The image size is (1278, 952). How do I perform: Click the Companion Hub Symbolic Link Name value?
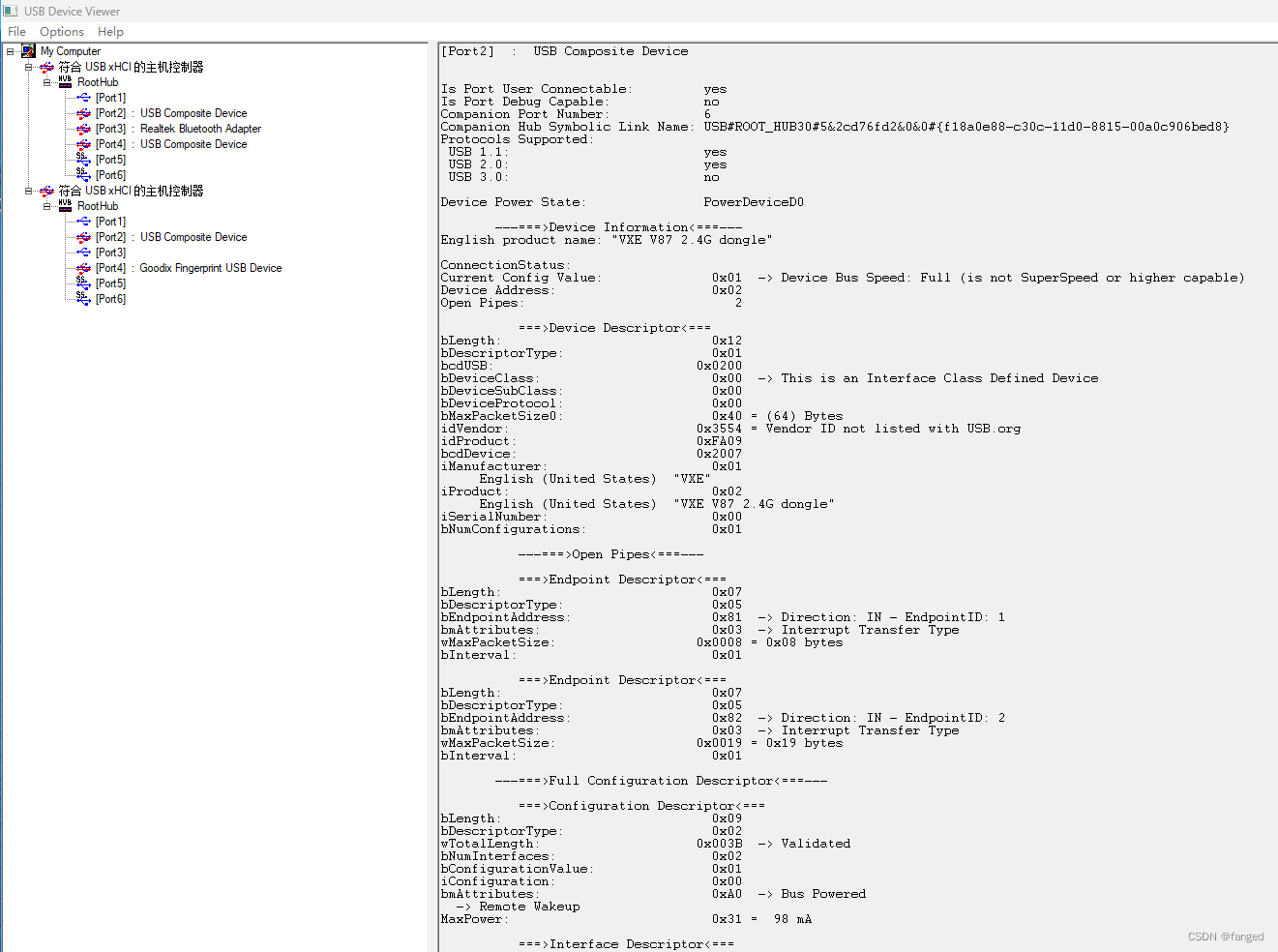click(966, 127)
